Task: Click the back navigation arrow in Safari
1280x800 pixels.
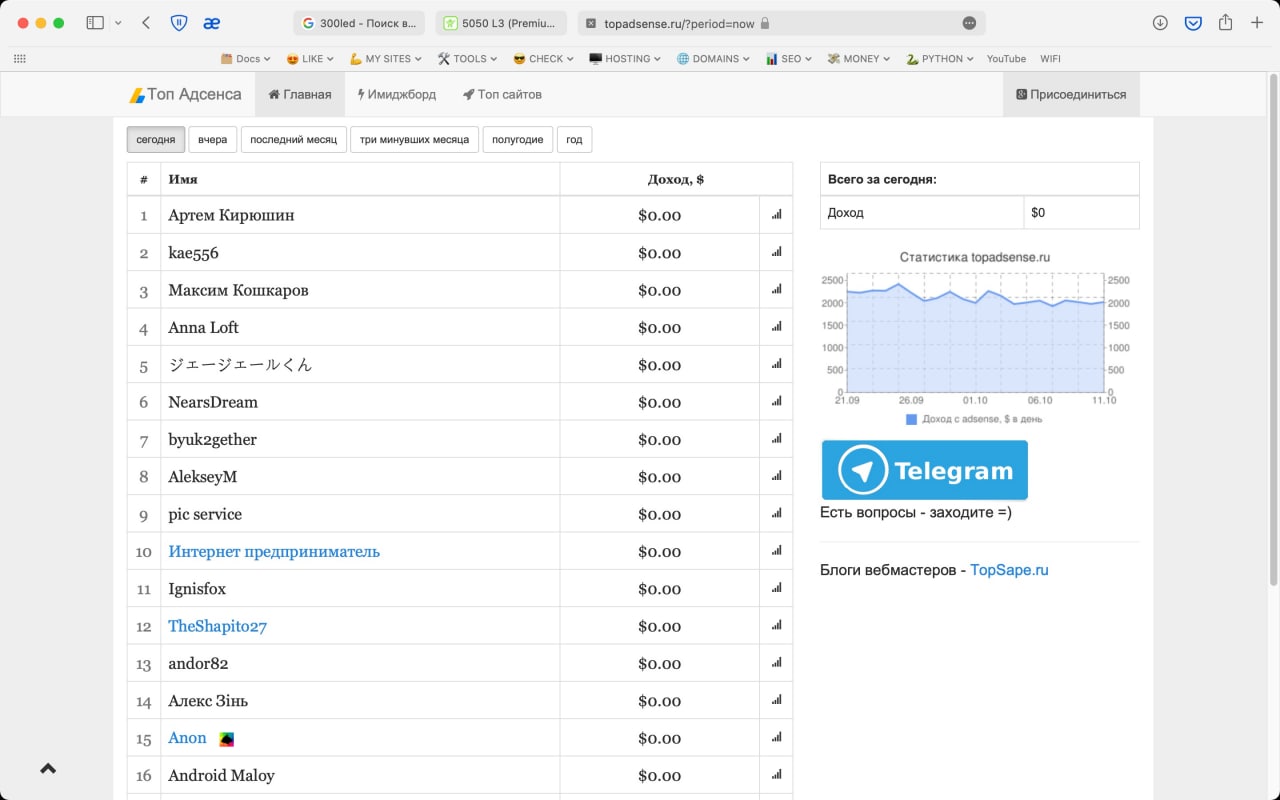Action: coord(146,23)
